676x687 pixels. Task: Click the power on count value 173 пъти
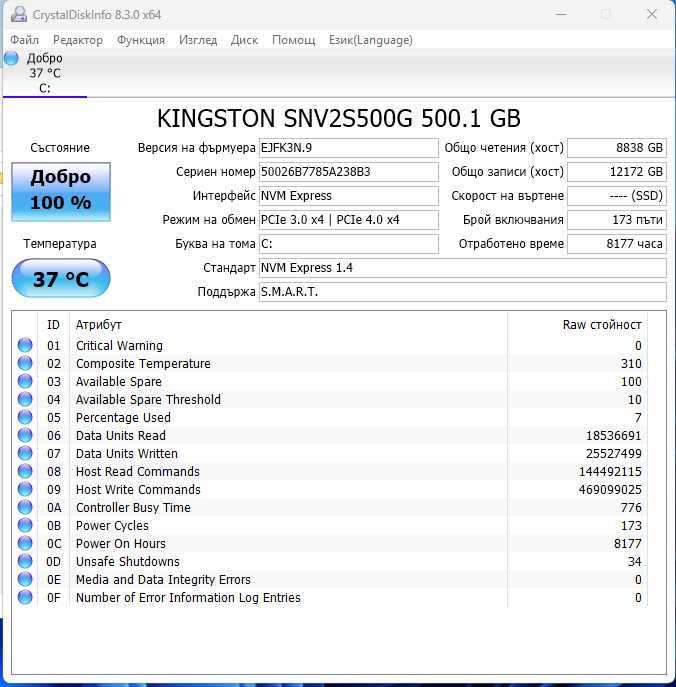pos(617,220)
